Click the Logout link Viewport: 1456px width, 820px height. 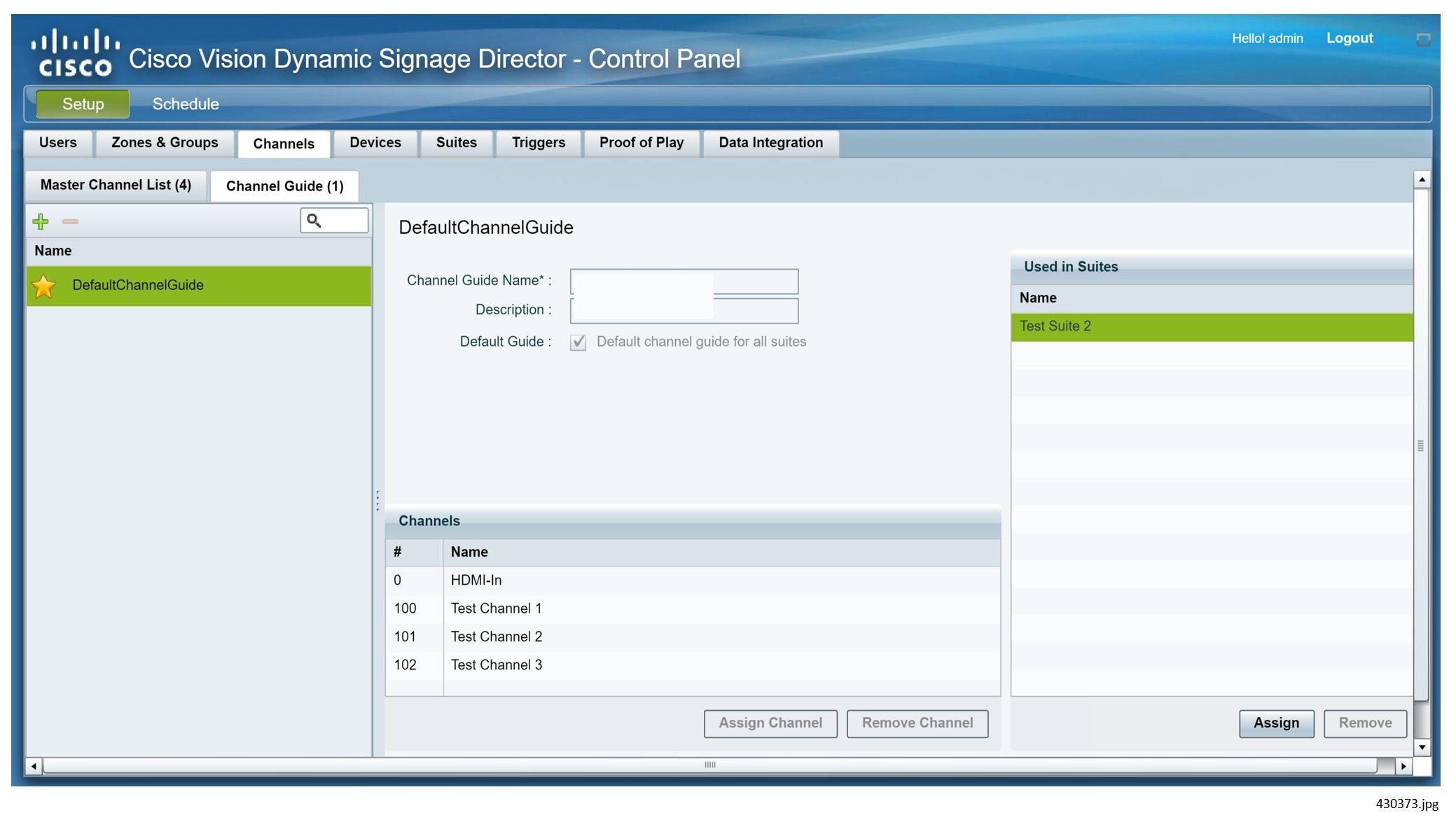1349,38
